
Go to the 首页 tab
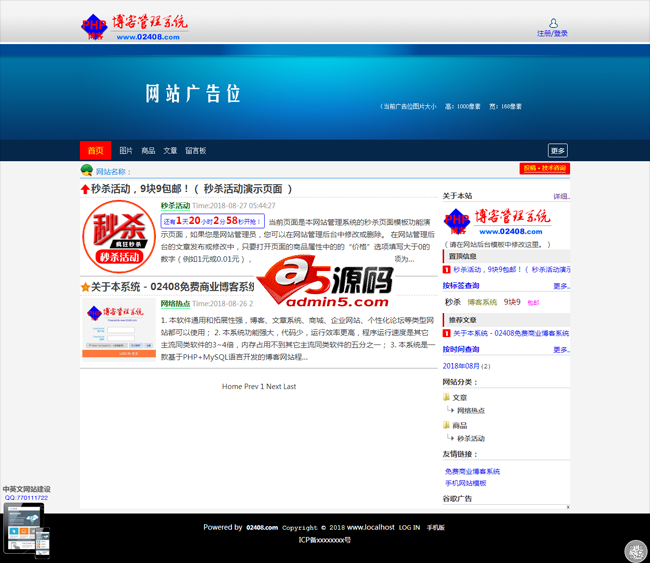95,150
